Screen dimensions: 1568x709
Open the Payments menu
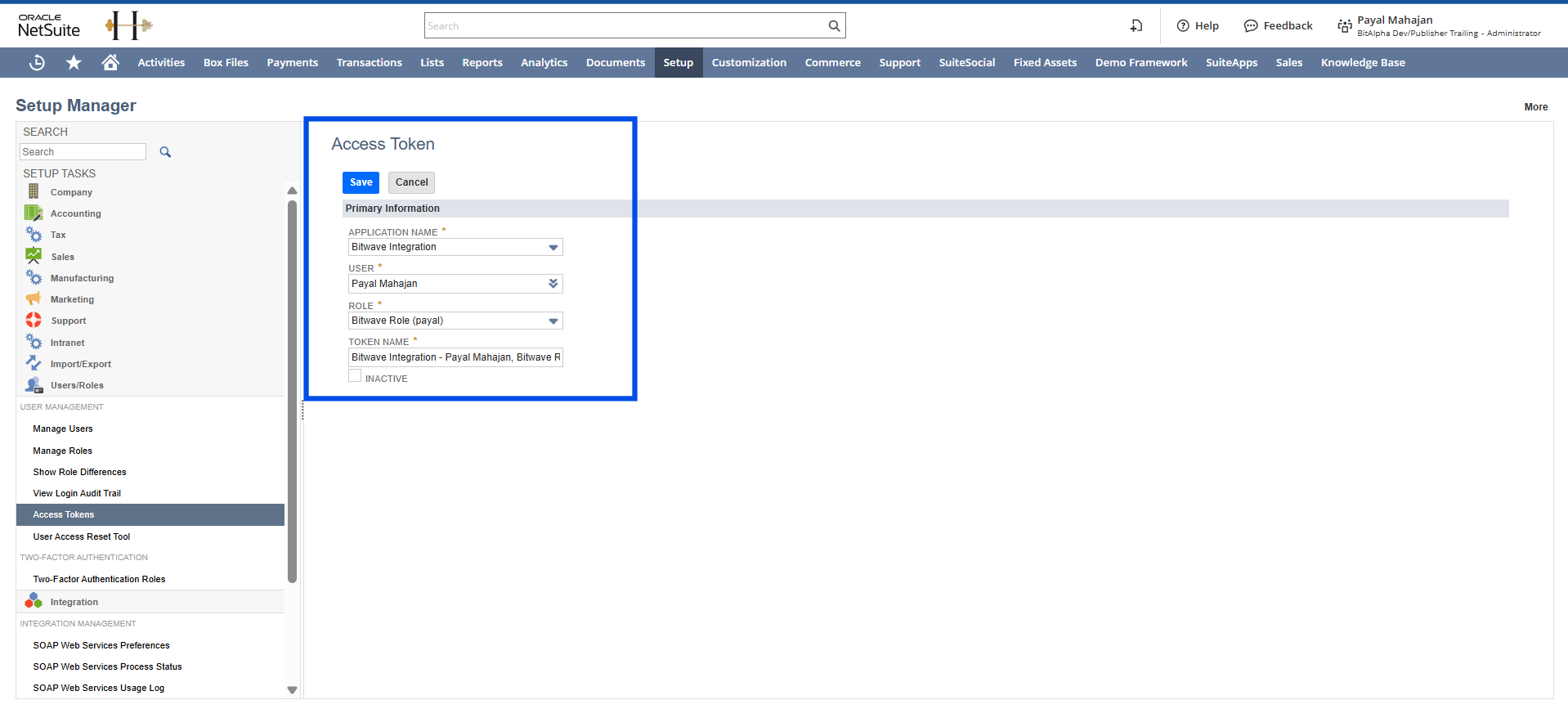click(292, 62)
